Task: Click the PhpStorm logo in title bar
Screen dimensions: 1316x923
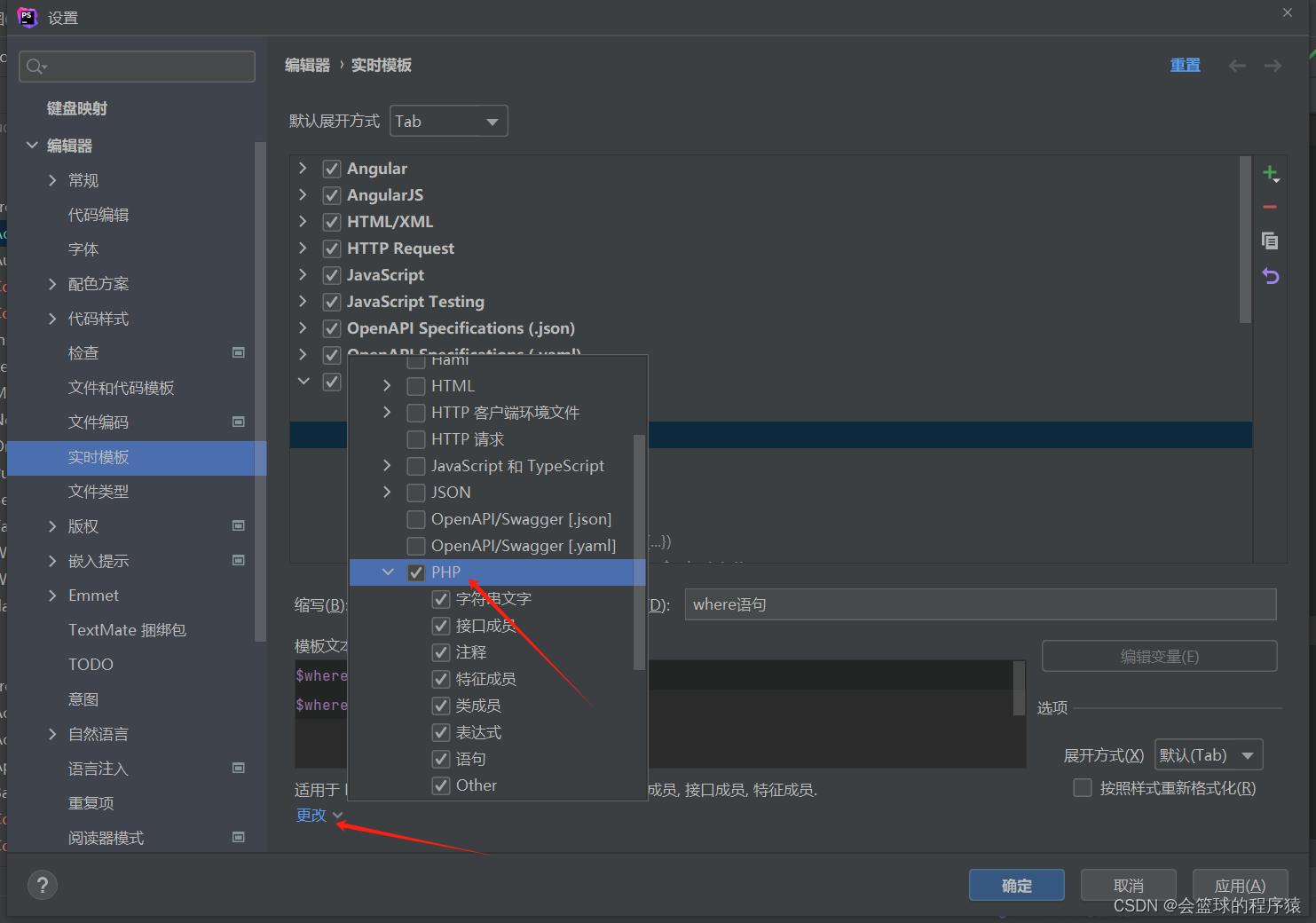Action: point(27,17)
